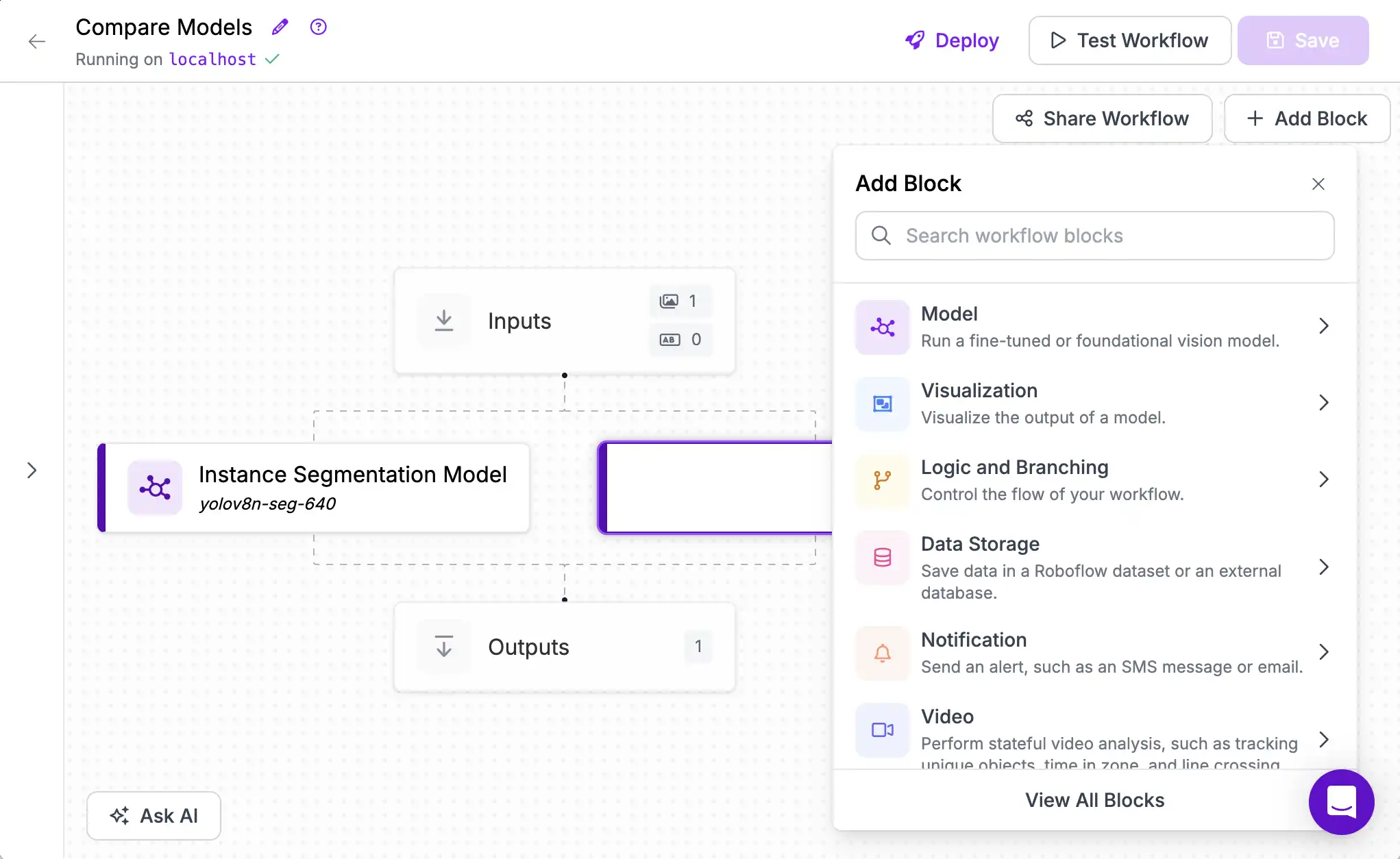Click the Model block icon in Add Block panel

(882, 326)
